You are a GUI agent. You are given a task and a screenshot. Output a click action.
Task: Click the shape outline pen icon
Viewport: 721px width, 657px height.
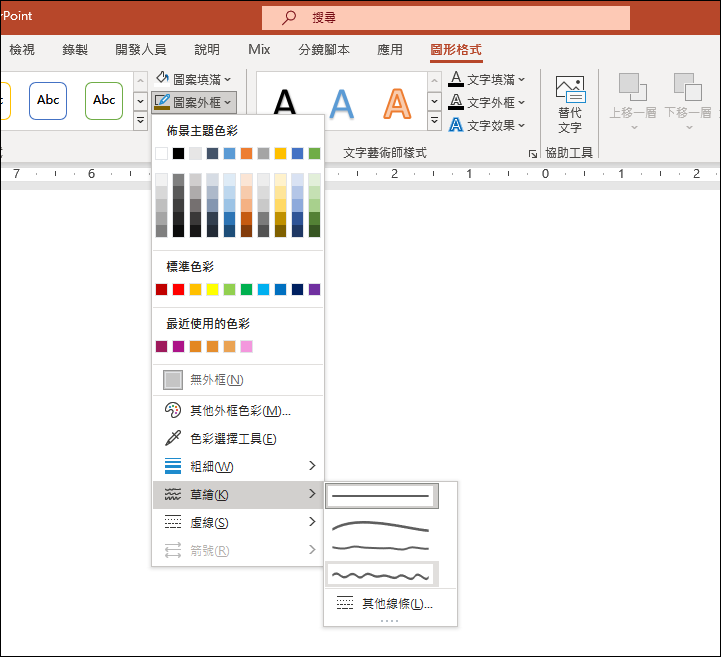coord(162,102)
